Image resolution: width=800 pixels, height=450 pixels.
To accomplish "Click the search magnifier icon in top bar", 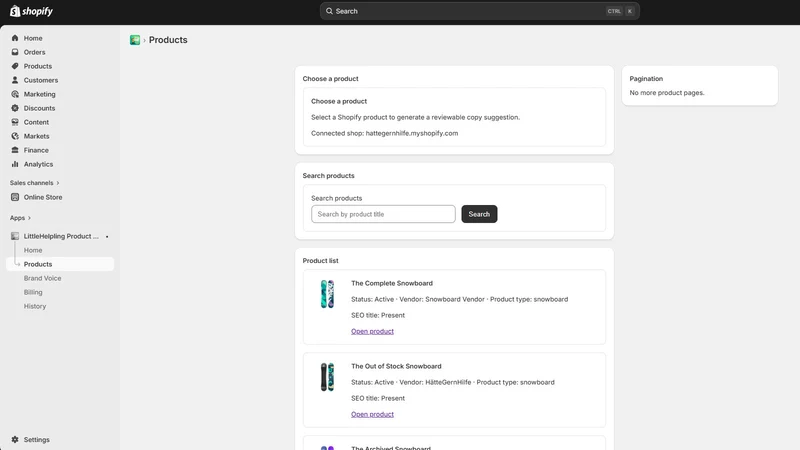I will pos(329,11).
